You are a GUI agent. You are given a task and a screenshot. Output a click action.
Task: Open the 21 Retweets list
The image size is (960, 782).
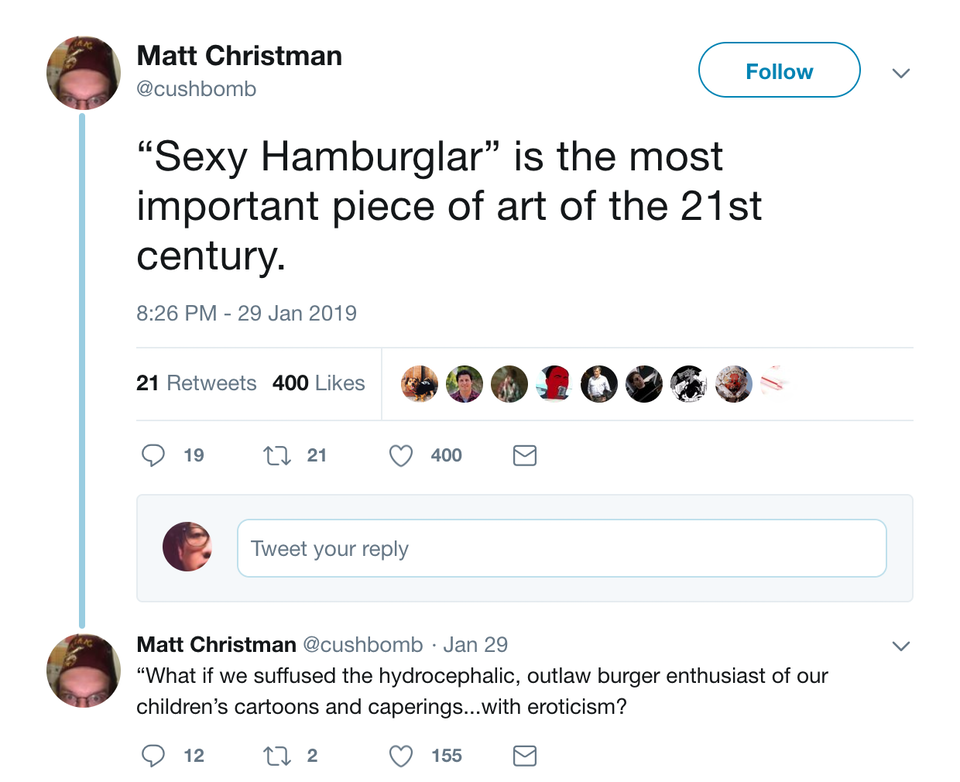coord(196,383)
